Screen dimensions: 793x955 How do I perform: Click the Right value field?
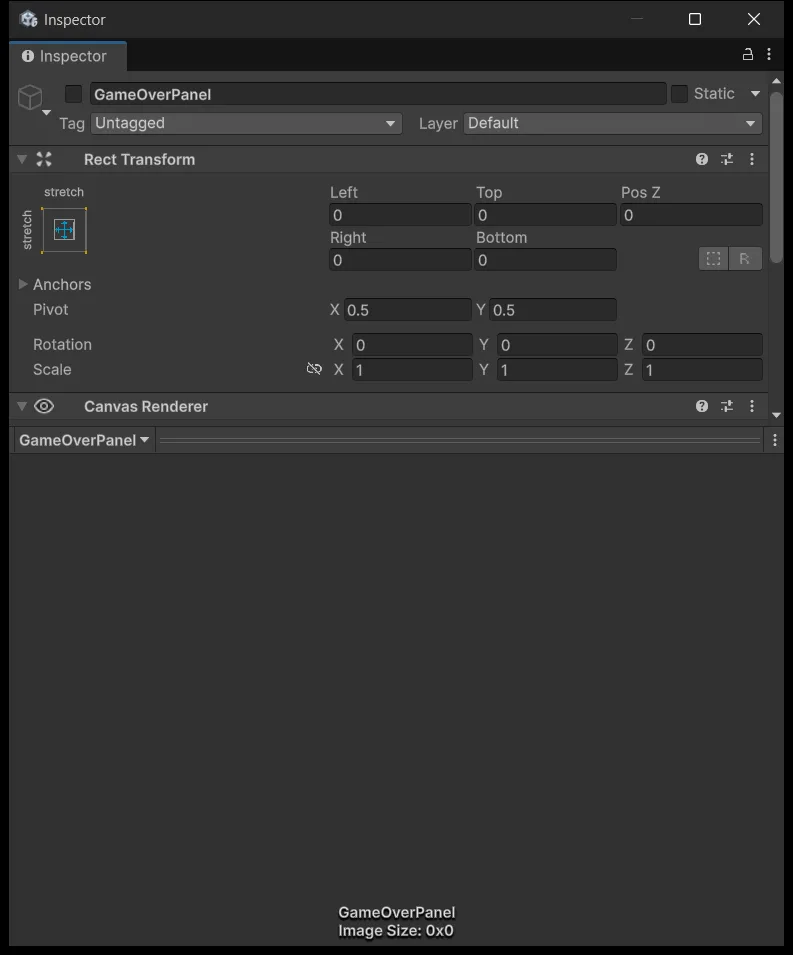[x=400, y=260]
